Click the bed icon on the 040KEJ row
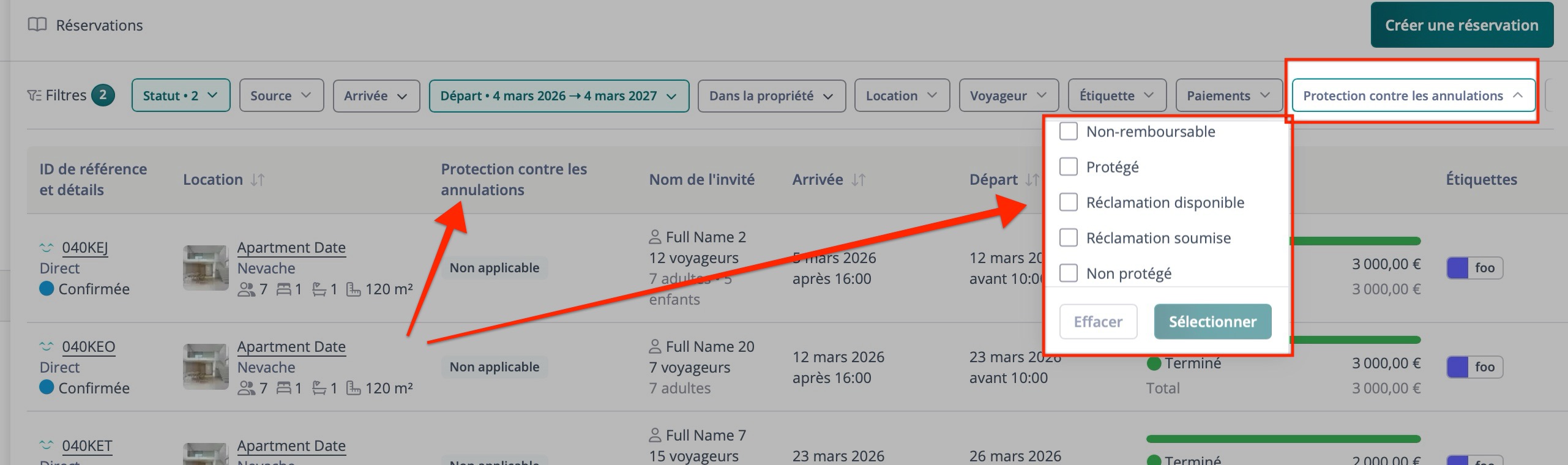The height and width of the screenshot is (465, 1568). click(x=285, y=288)
